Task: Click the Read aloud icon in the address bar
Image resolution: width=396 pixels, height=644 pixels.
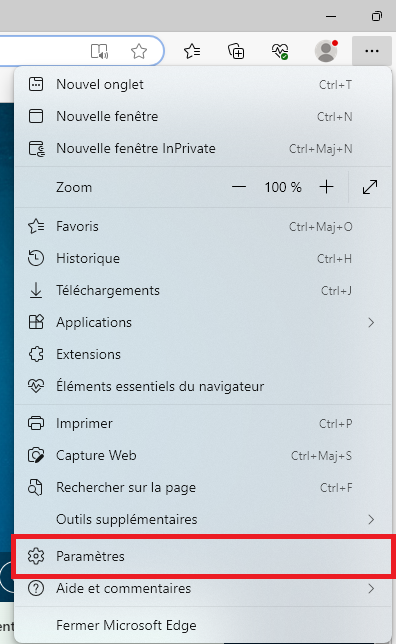Action: [x=99, y=52]
